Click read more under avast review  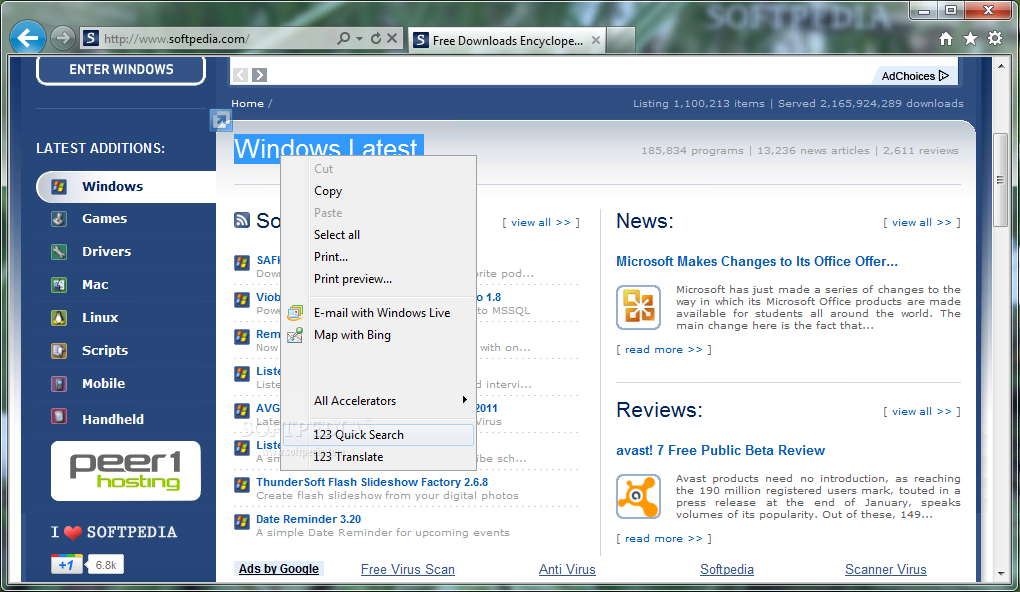coord(664,539)
